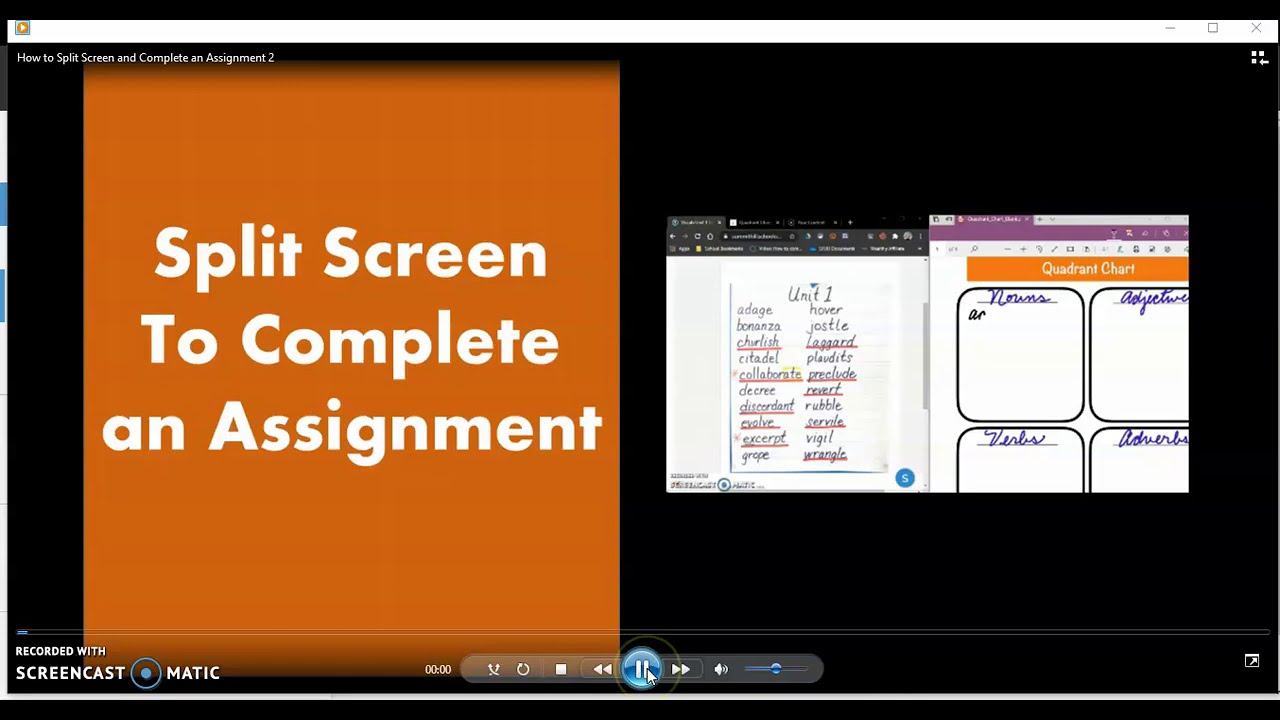View full screen via bottom-right arrow icon
Image resolution: width=1280 pixels, height=720 pixels.
tap(1252, 661)
